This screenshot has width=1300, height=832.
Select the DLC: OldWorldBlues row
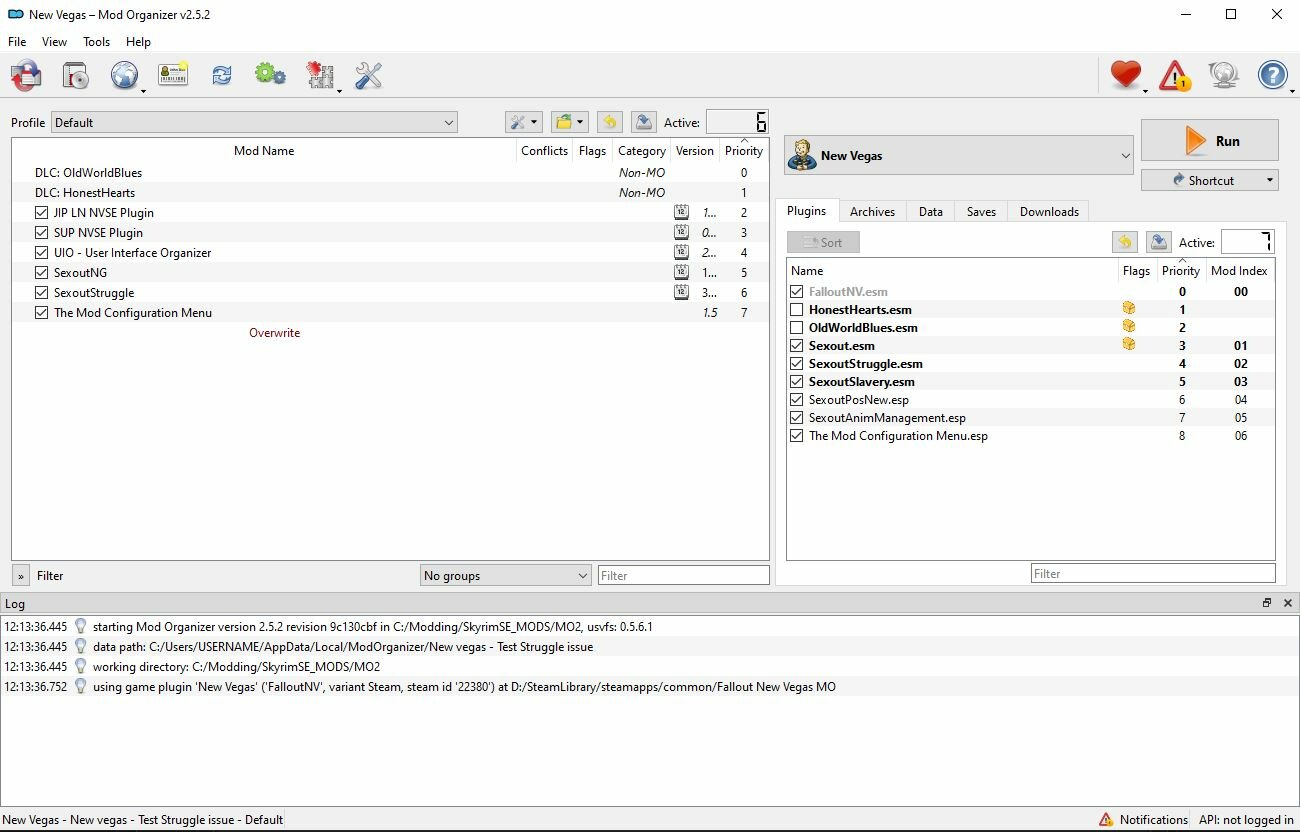pos(390,172)
